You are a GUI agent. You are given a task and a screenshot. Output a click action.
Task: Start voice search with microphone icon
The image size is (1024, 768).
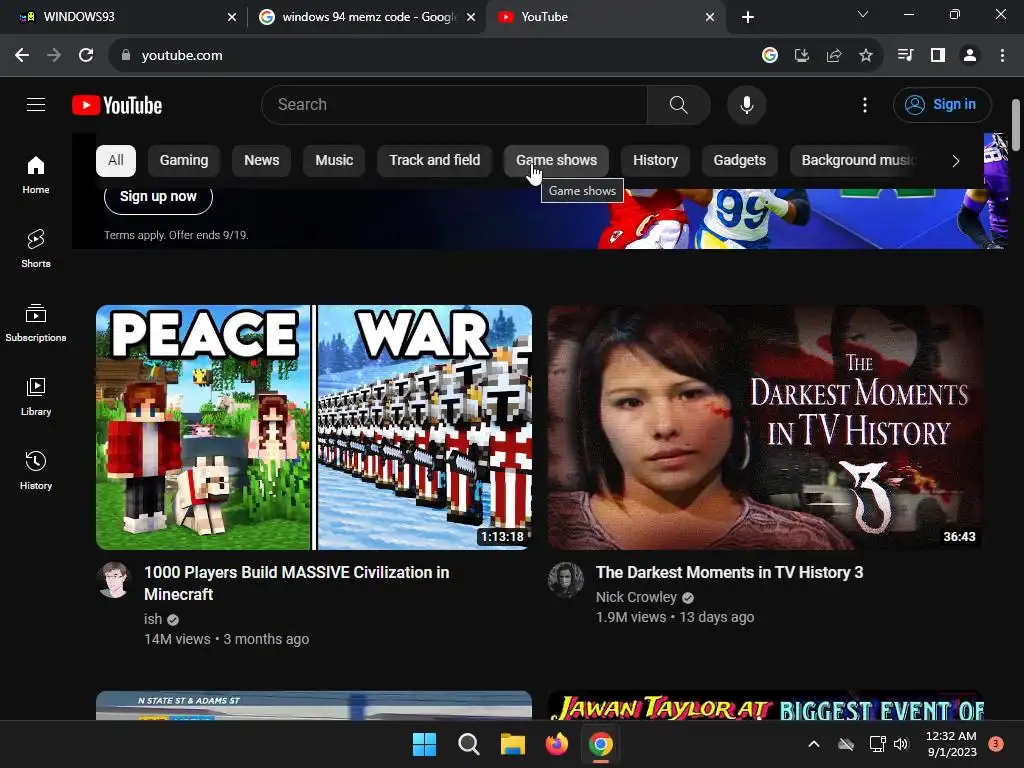coord(746,104)
